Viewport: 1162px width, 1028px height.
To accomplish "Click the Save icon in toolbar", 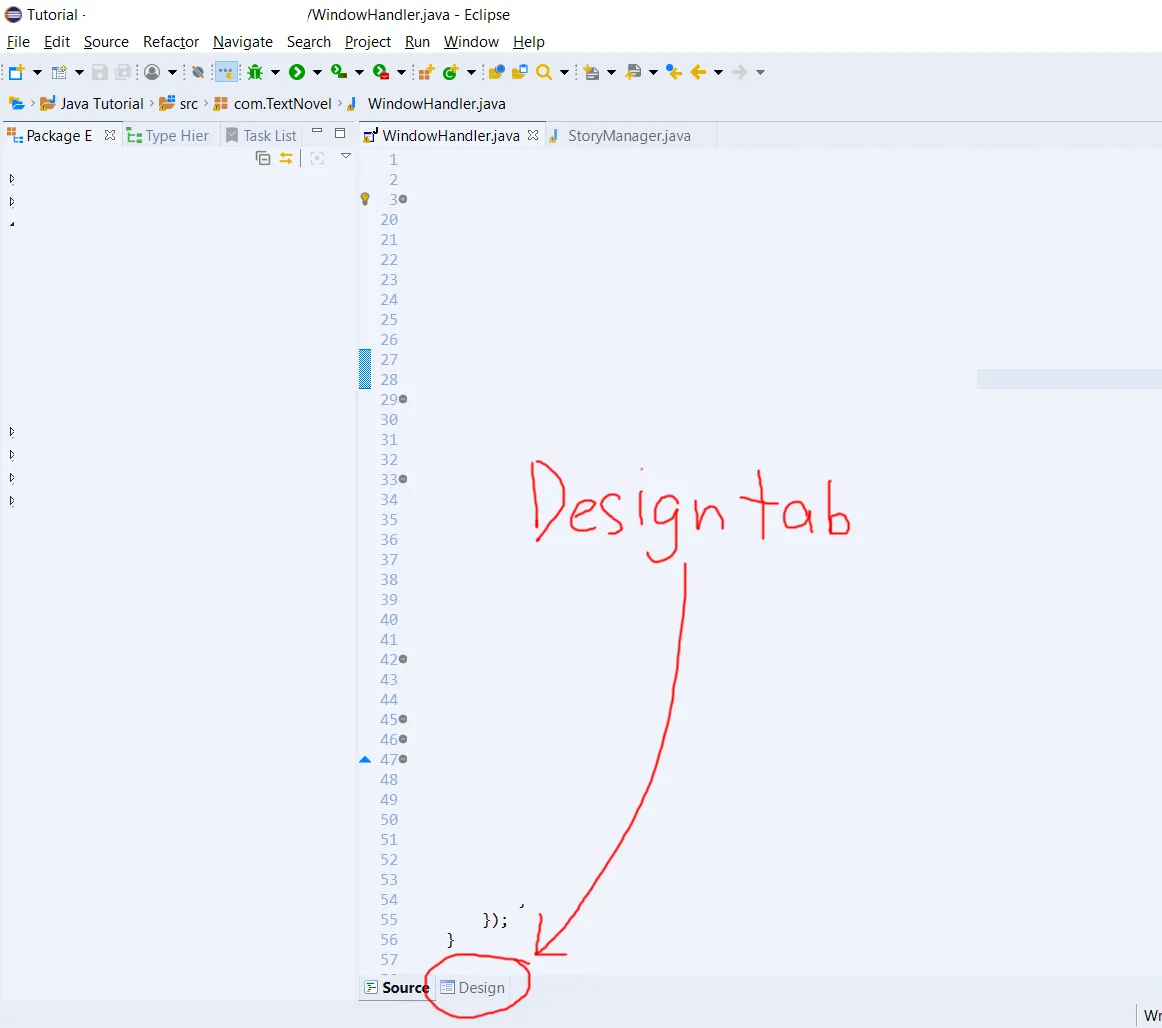I will 99,72.
